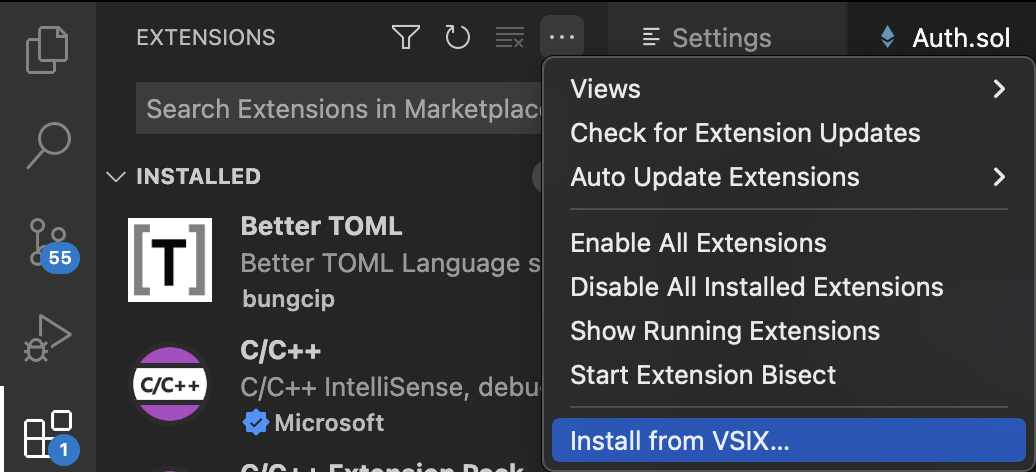Expand the Views submenu
Viewport: 1036px width, 472px height.
click(x=789, y=89)
